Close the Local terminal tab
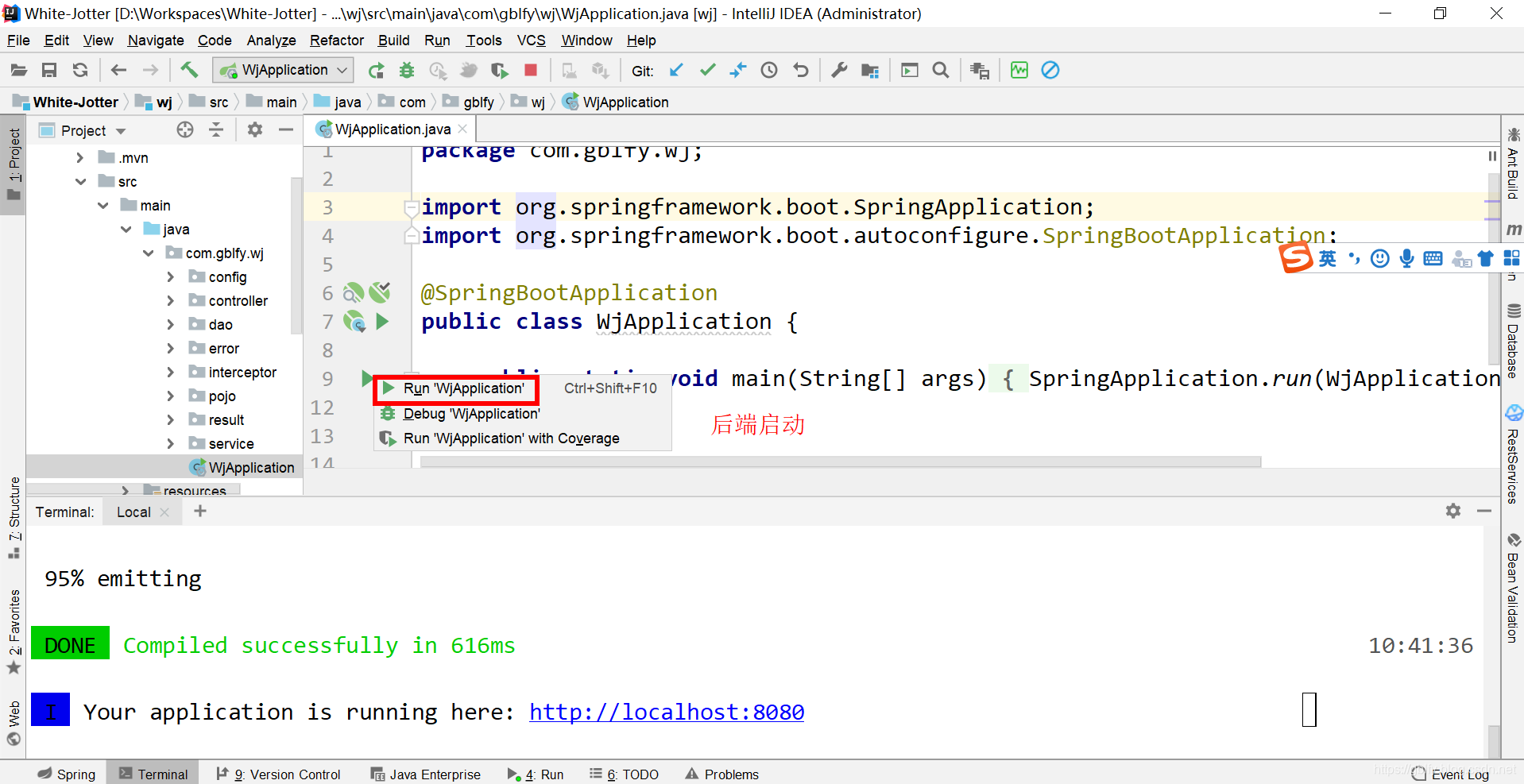This screenshot has width=1524, height=784. [x=164, y=512]
